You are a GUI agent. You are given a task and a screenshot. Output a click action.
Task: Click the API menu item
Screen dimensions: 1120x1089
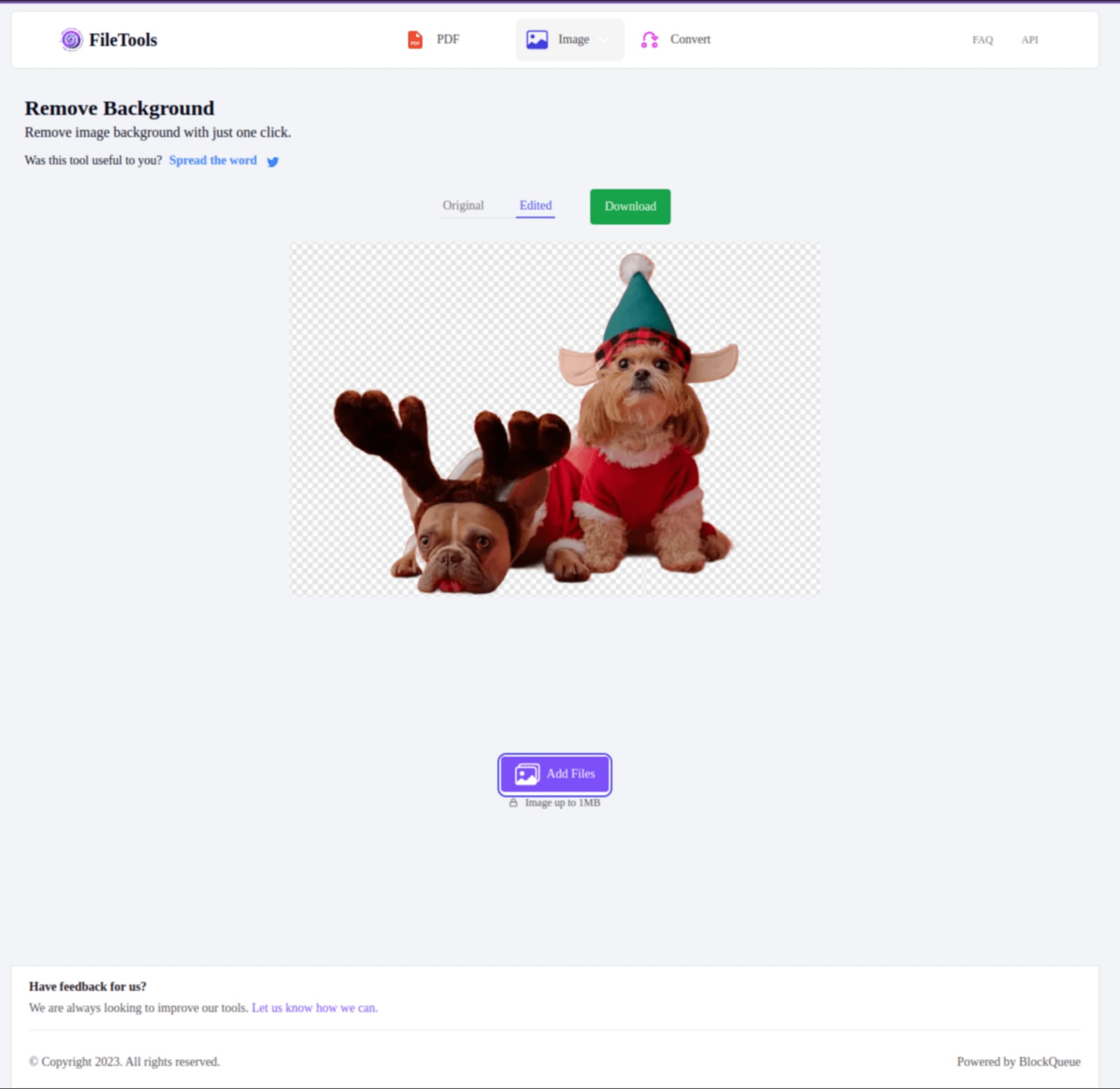(1029, 39)
